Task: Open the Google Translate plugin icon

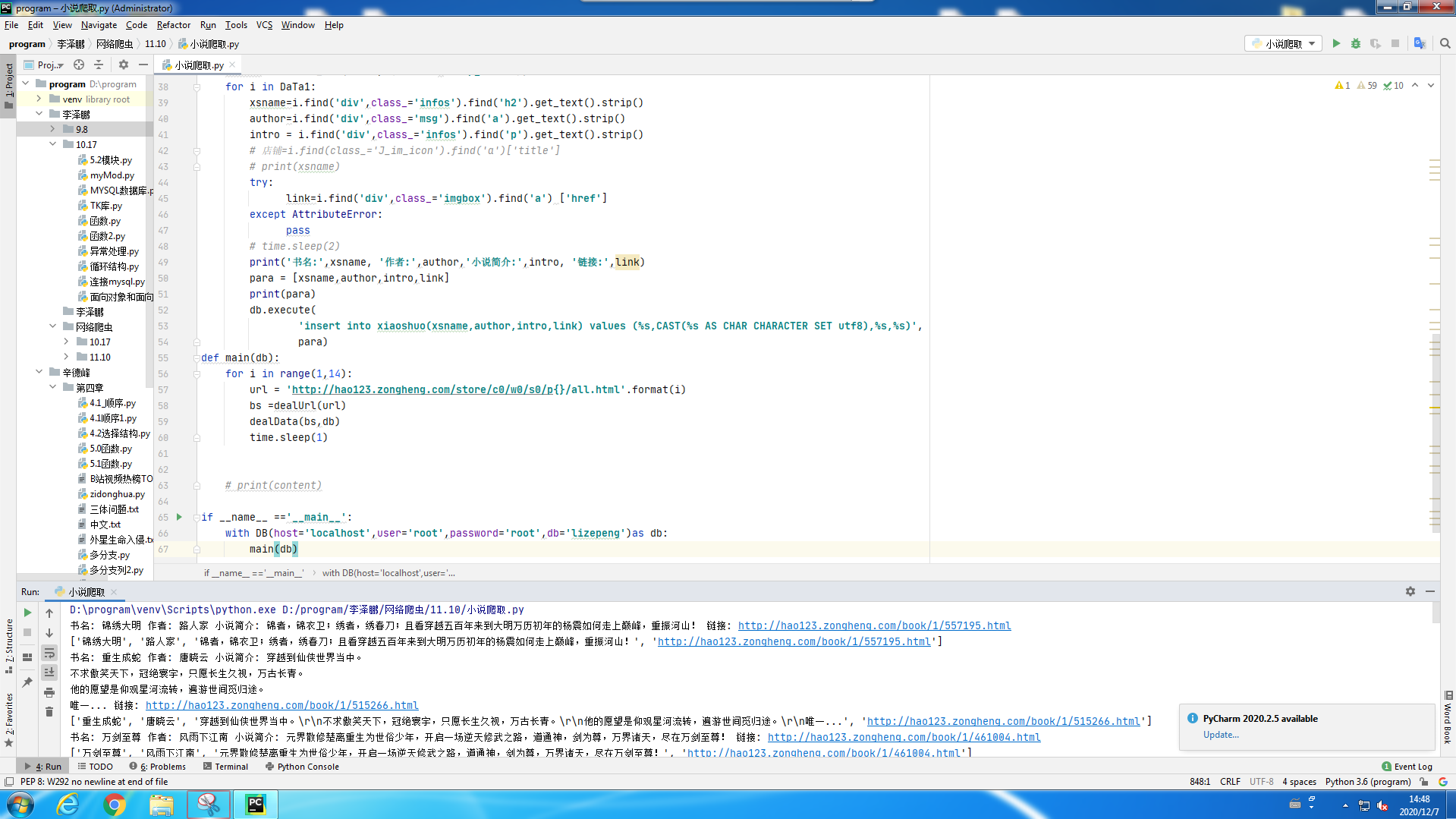Action: point(1420,43)
